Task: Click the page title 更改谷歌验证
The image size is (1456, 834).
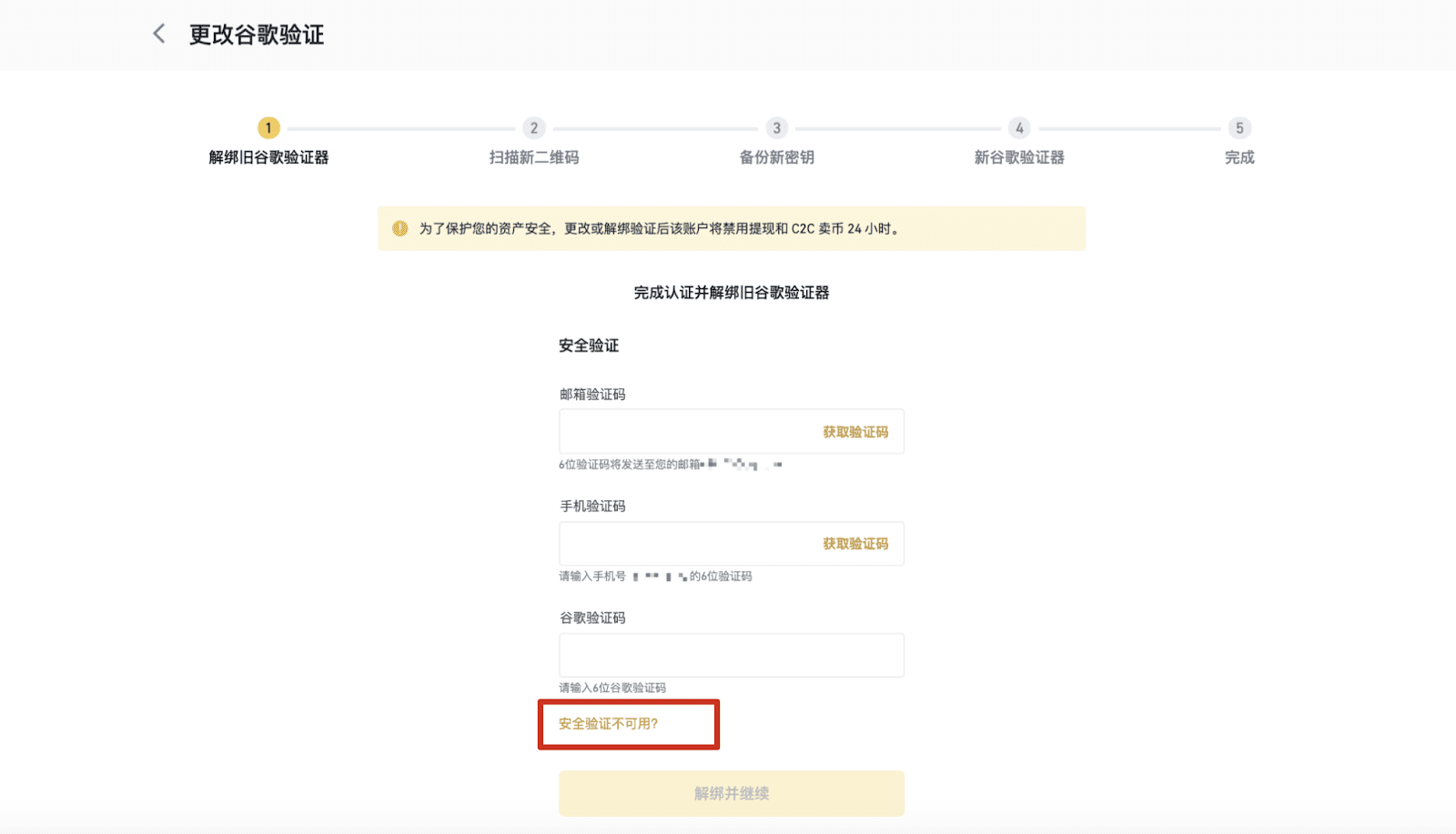Action: tap(257, 35)
